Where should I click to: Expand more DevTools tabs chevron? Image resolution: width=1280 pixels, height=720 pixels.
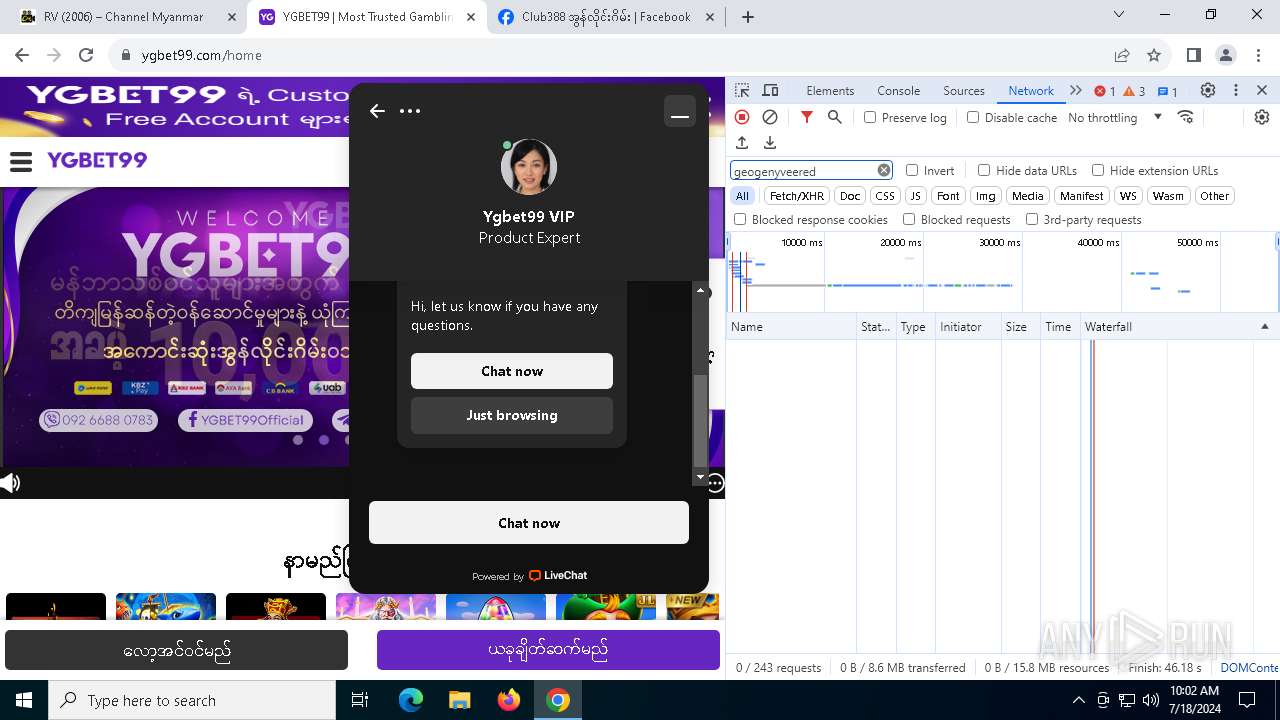1076,90
